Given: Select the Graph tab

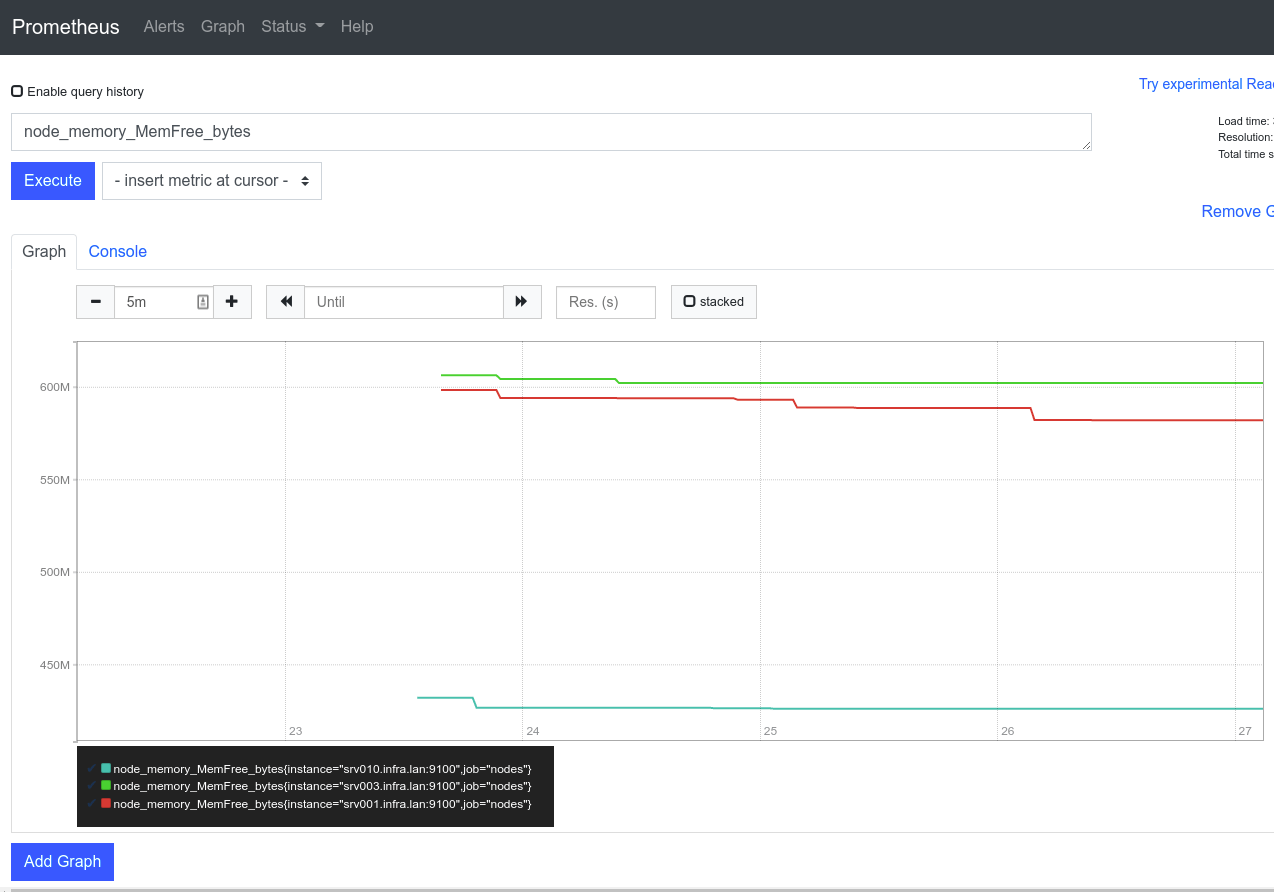Looking at the screenshot, I should pyautogui.click(x=44, y=251).
